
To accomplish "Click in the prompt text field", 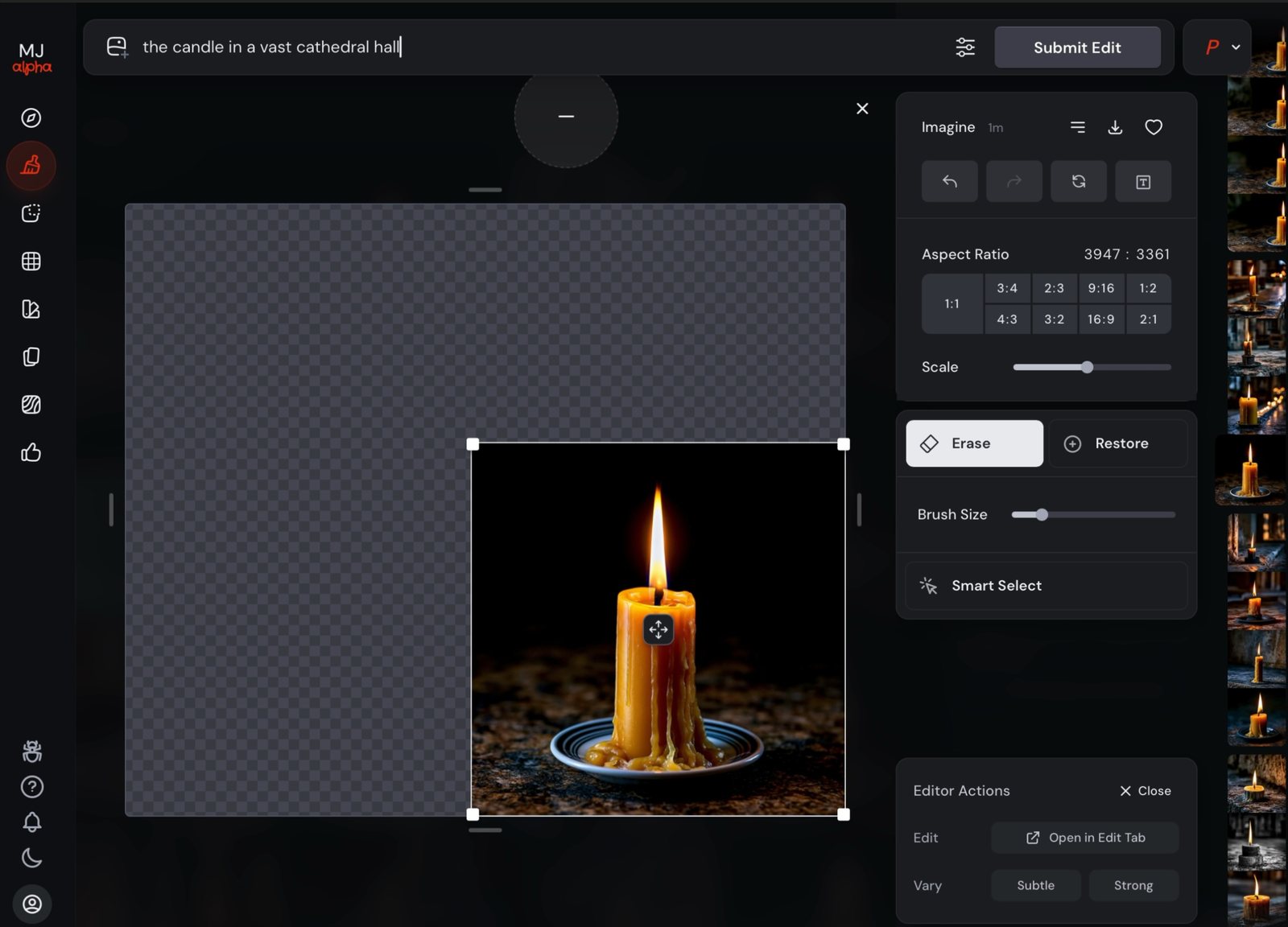I will pos(539,47).
